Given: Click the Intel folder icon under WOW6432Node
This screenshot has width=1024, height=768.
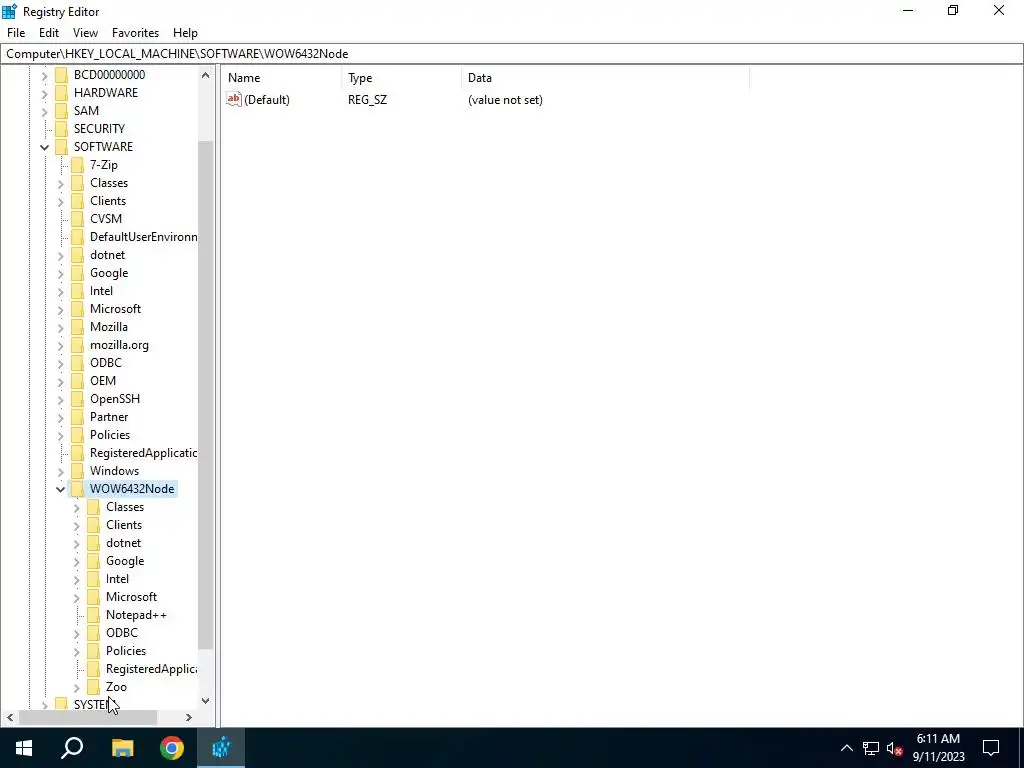Looking at the screenshot, I should 94,579.
